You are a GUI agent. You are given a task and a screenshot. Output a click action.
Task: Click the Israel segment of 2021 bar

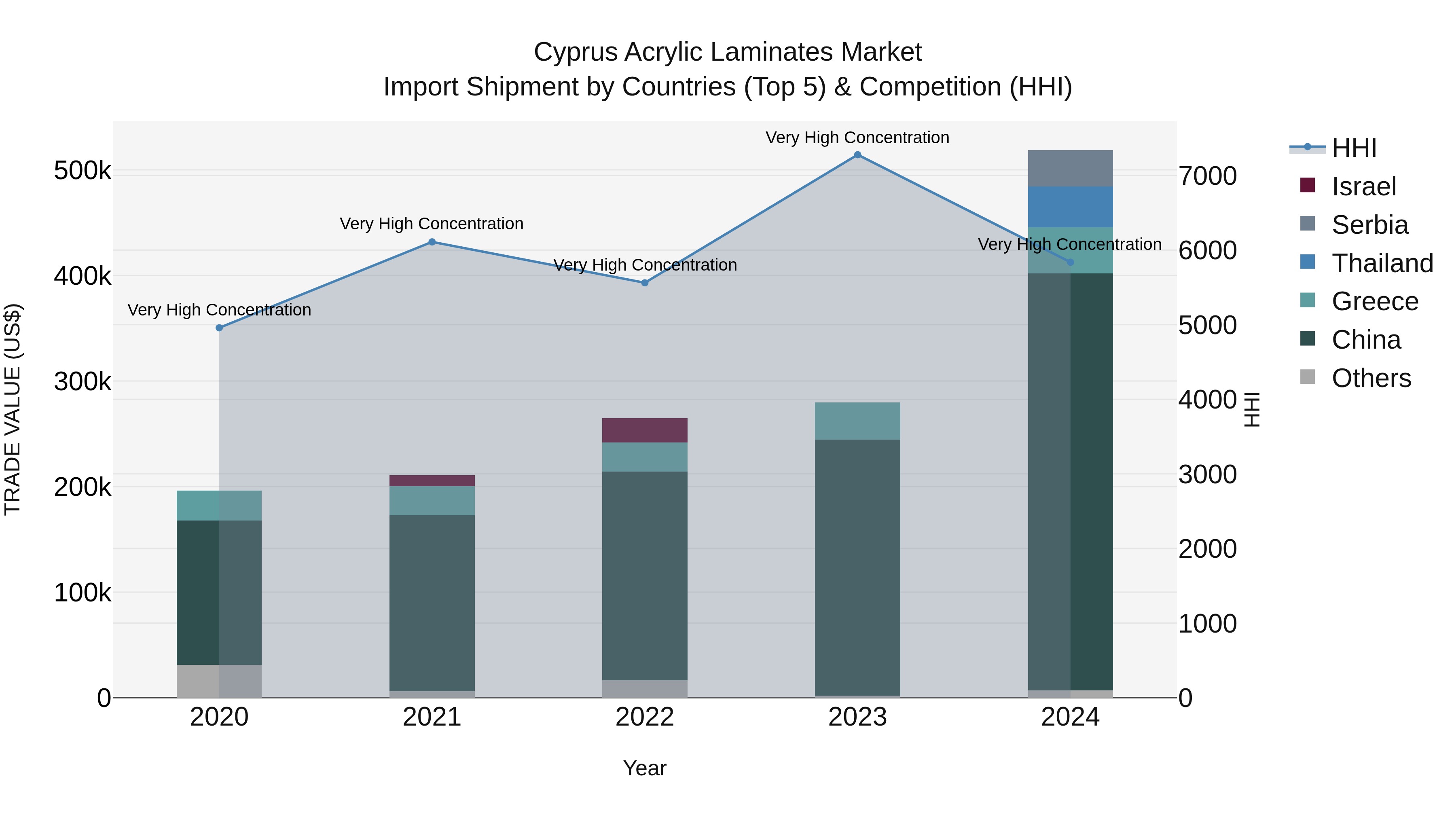click(x=432, y=481)
